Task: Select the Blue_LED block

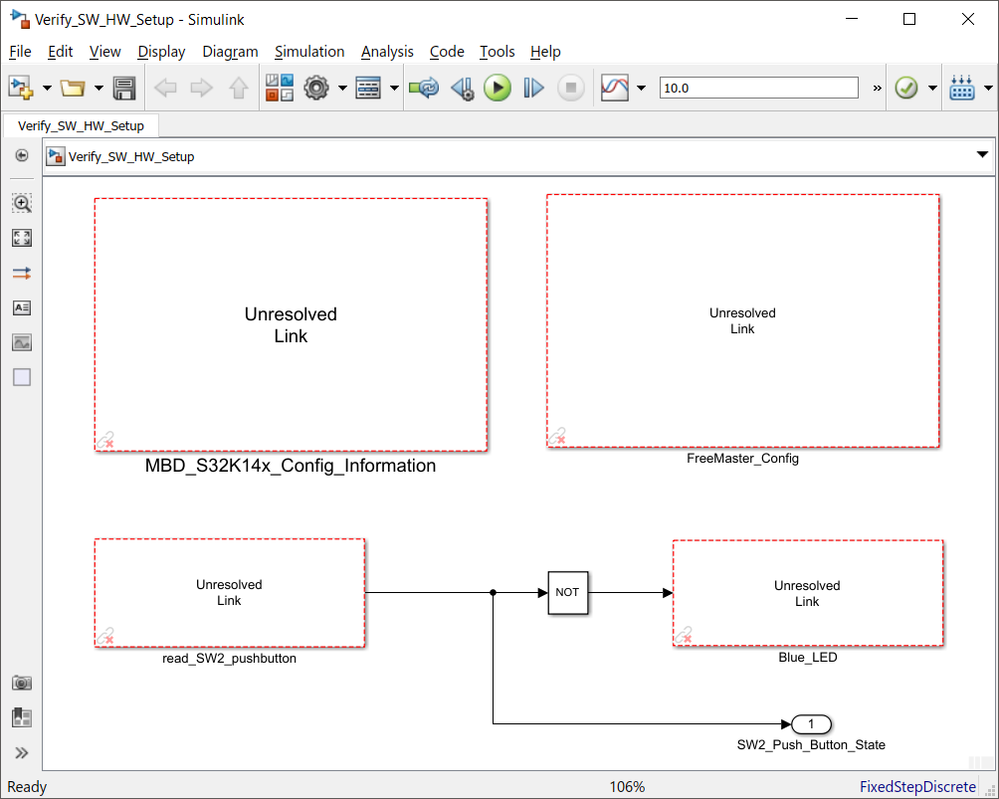Action: 808,593
